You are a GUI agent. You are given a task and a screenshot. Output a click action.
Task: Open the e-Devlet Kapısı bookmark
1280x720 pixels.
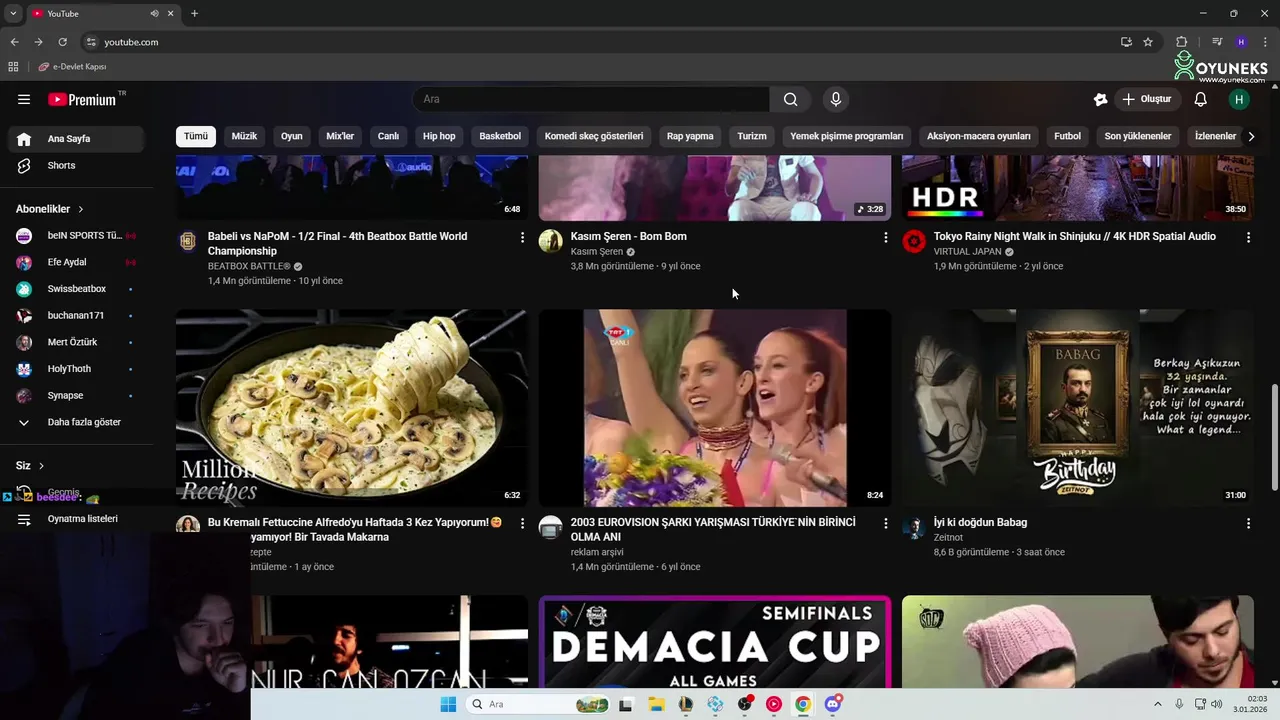pos(72,67)
